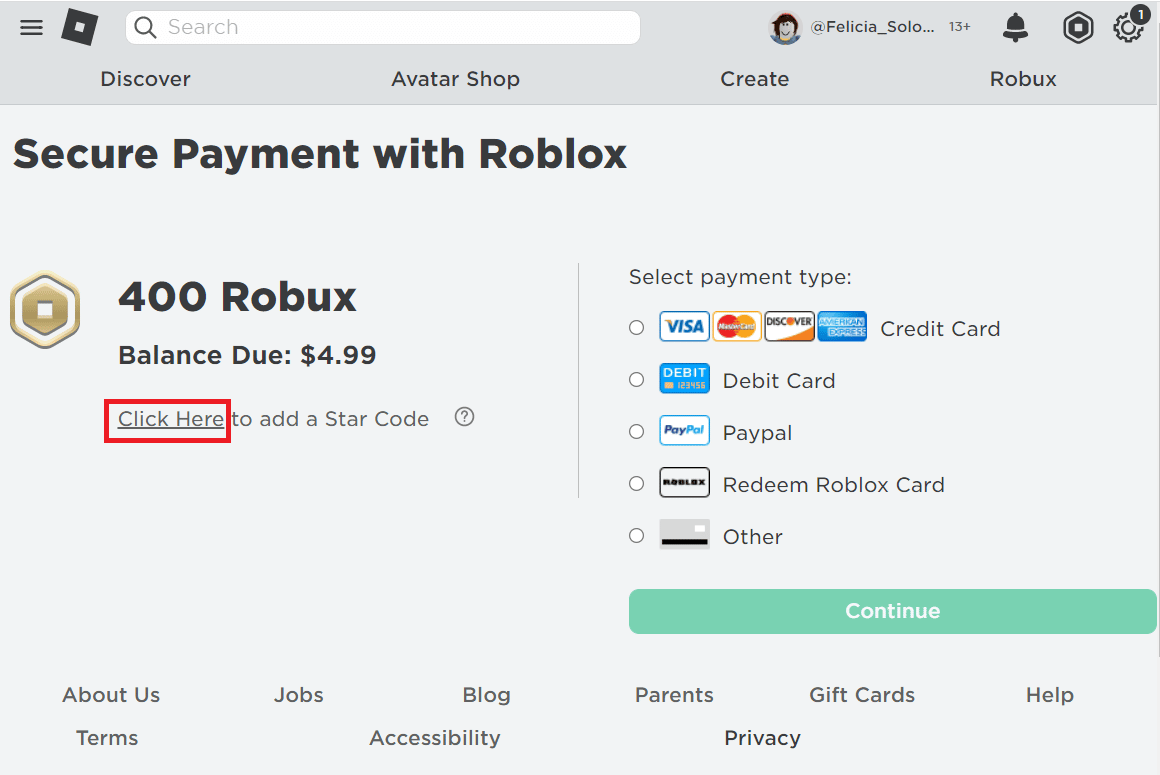Click the Roblox gift card icon
Image resolution: width=1160 pixels, height=775 pixels.
(684, 483)
